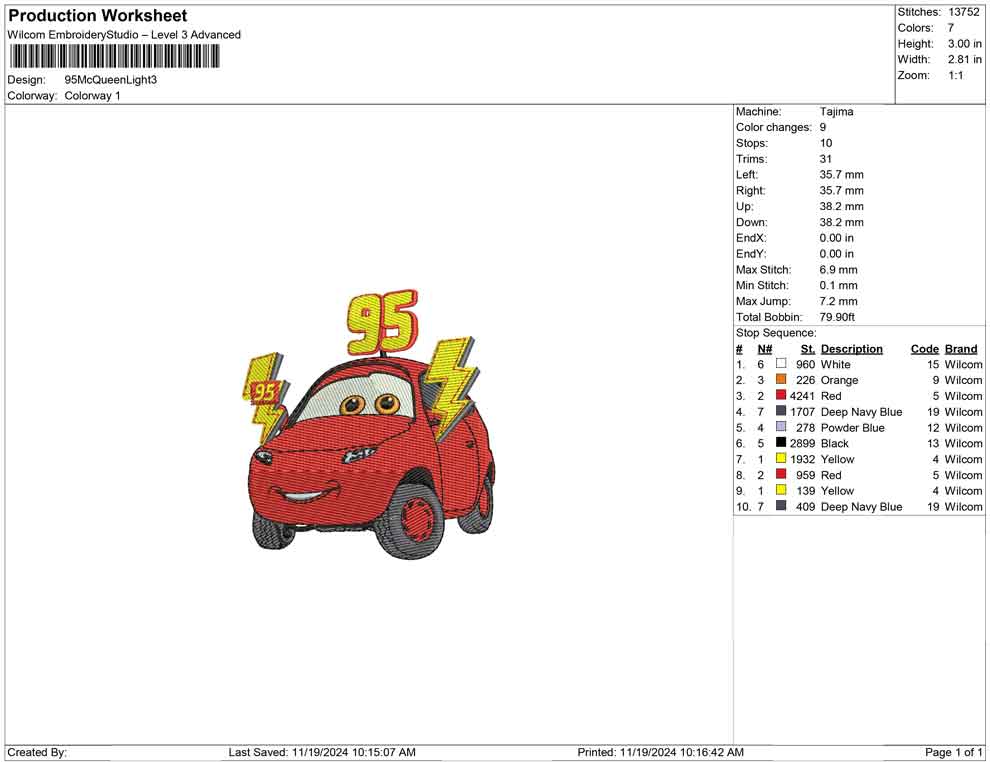Viewport: 990px width, 762px height.
Task: Click the Red swatch in row 4241
Action: 781,395
